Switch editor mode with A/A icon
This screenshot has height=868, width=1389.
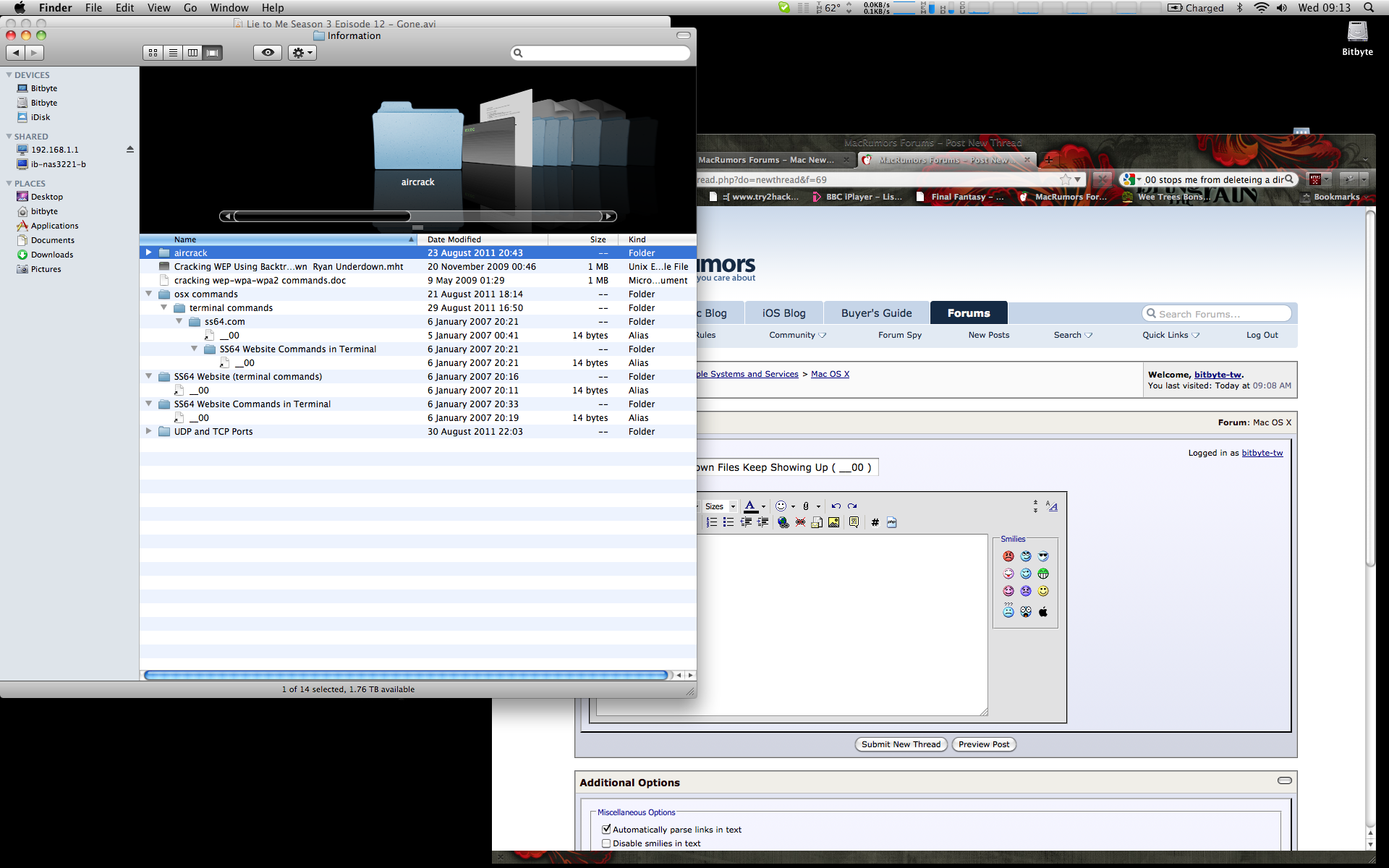(1052, 506)
